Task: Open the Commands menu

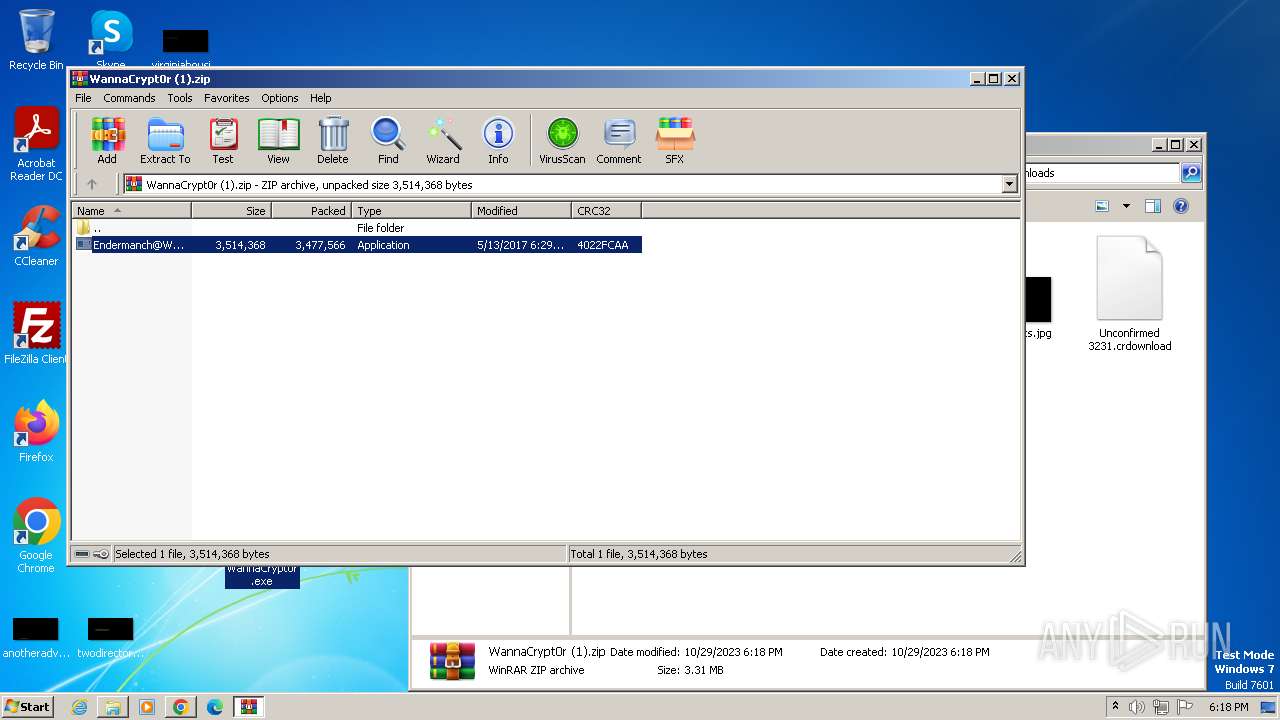Action: coord(129,98)
